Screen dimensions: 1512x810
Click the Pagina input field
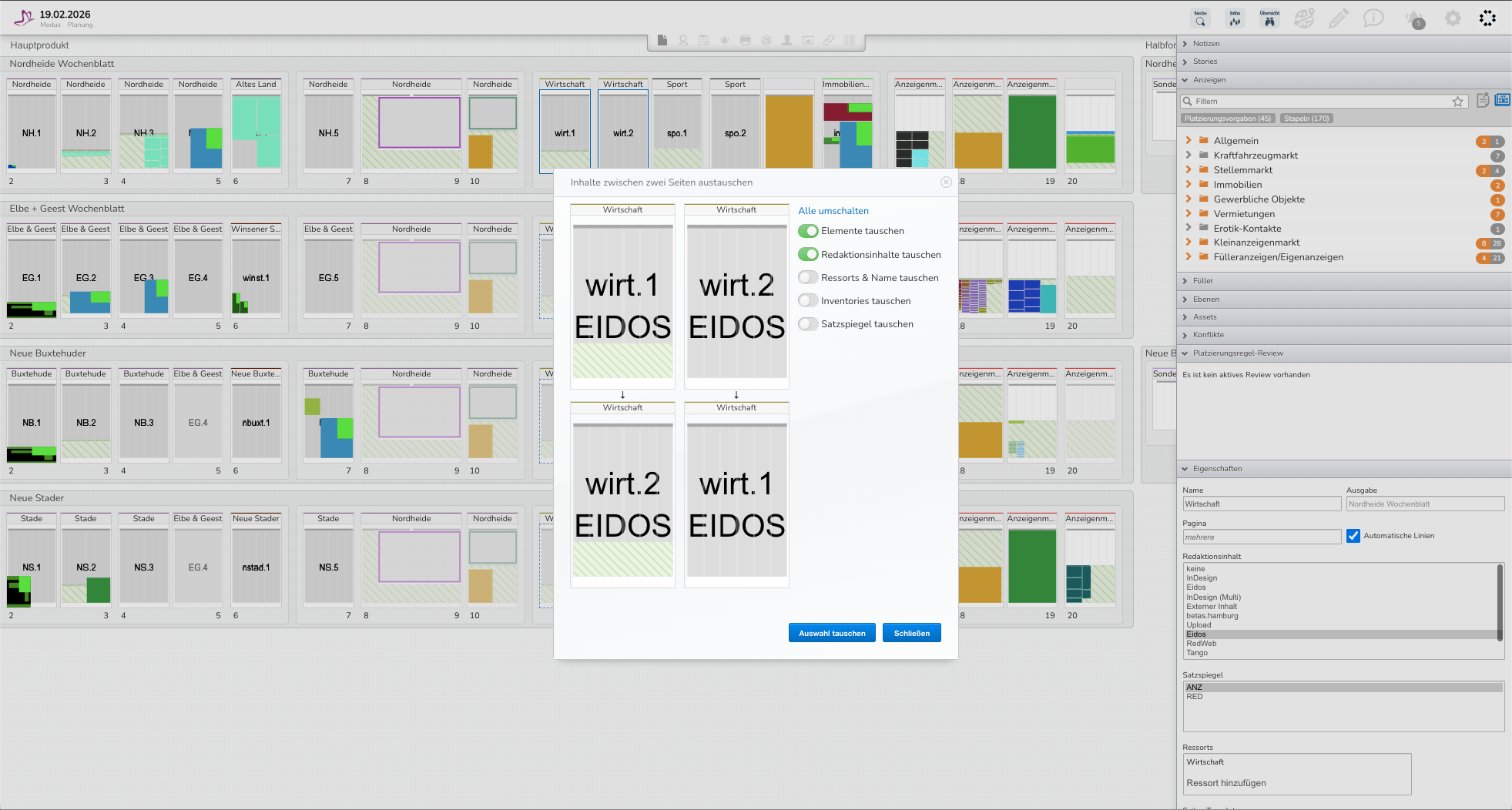(1261, 537)
